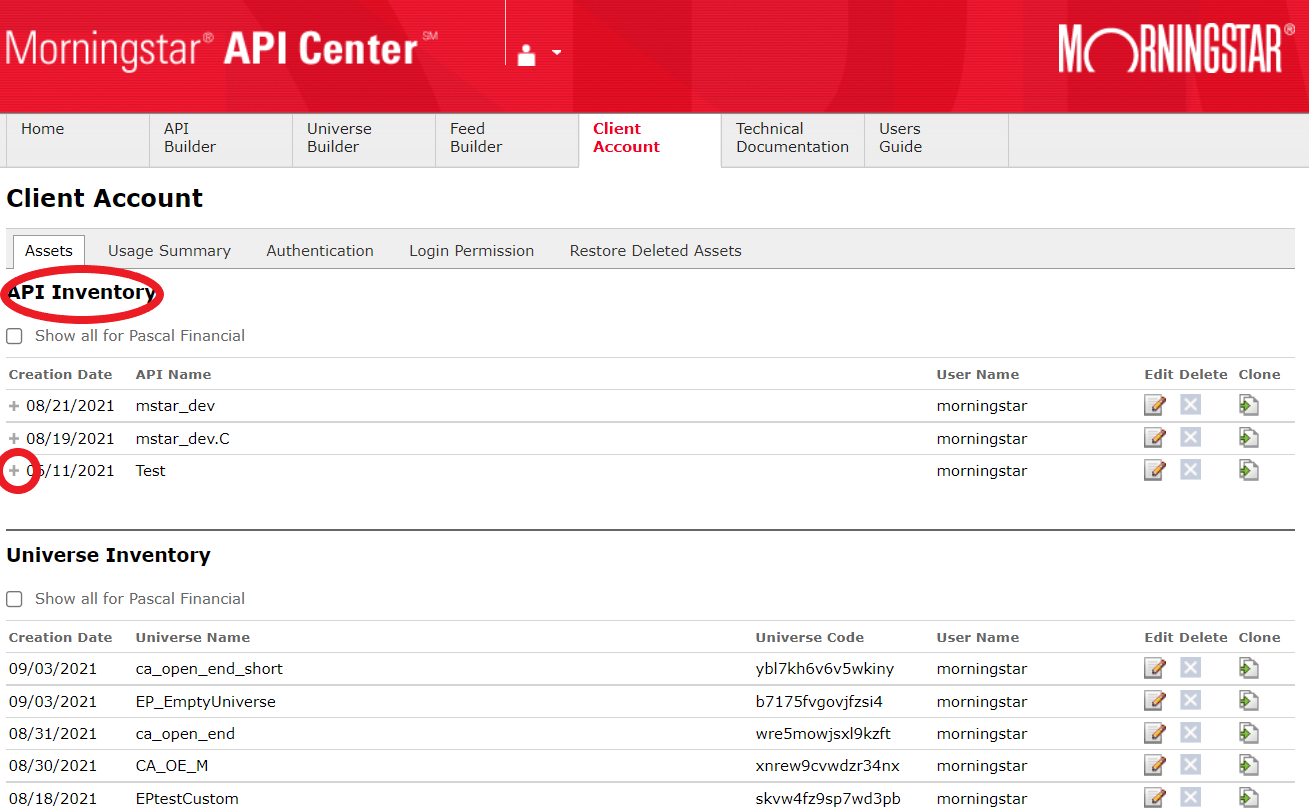Screen dimensions: 1309x811
Task: Edit the Test API
Action: click(1155, 470)
